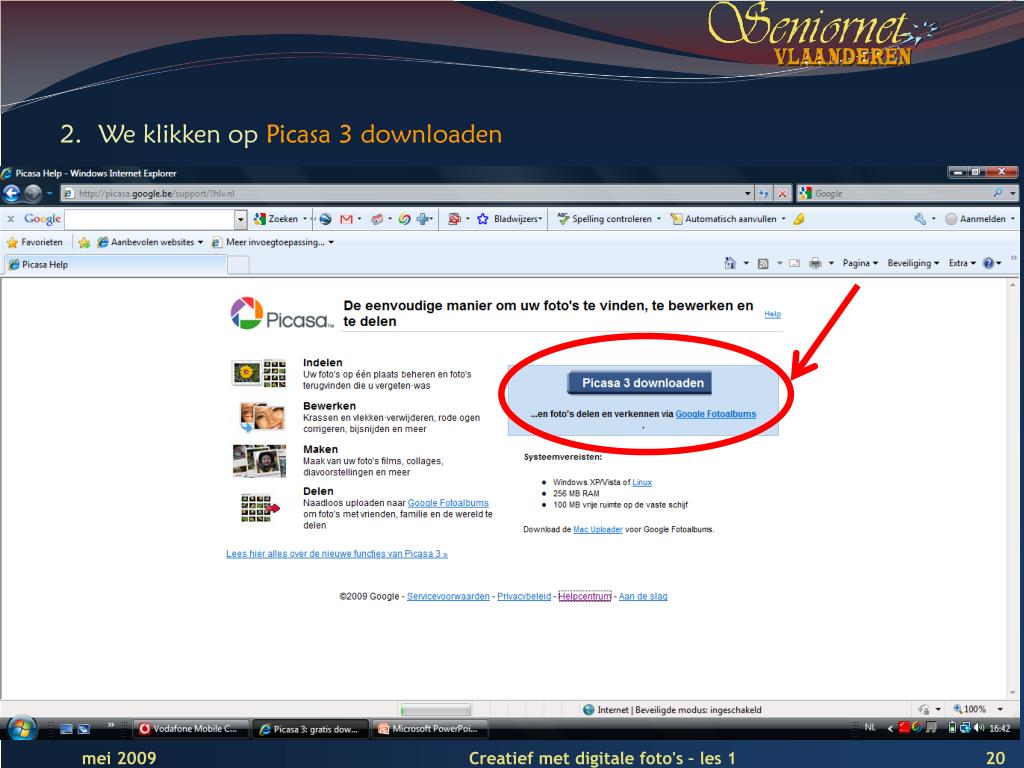Click the blue plus icon on Google Toolbar
This screenshot has height=768, width=1024.
coord(423,219)
